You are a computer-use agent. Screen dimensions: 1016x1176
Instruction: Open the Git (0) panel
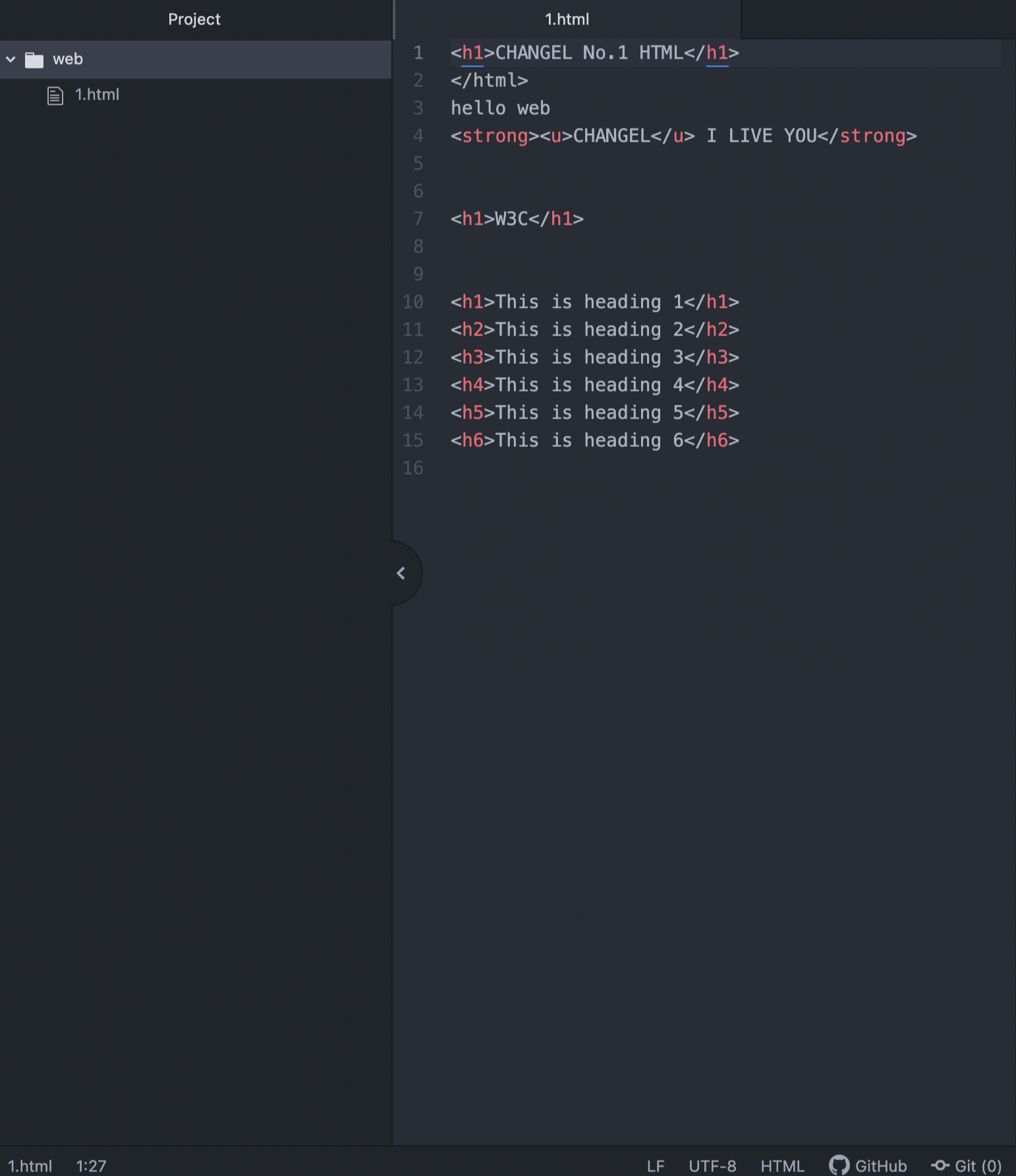coord(978,1165)
